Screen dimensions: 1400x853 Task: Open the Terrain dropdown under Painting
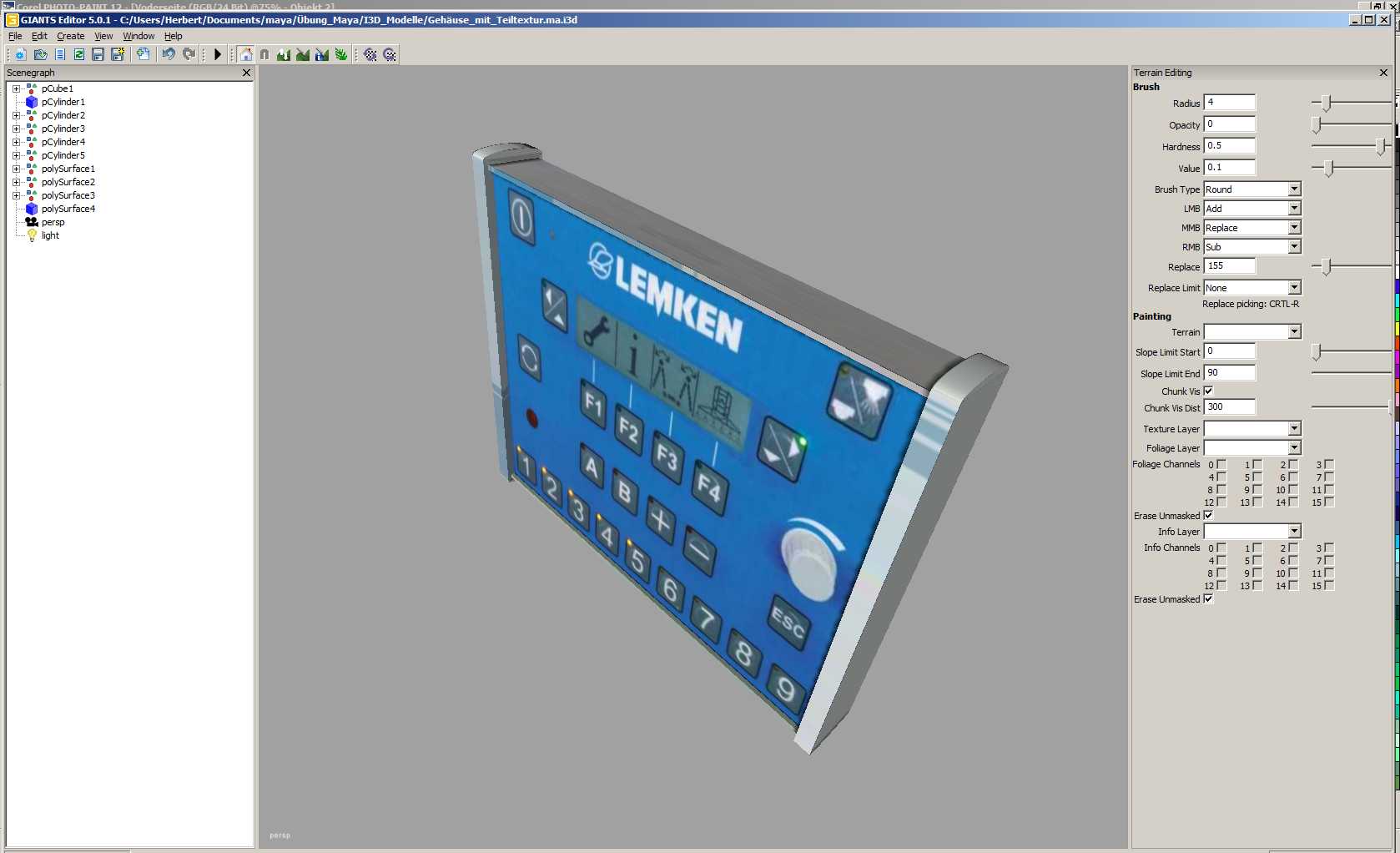1252,332
